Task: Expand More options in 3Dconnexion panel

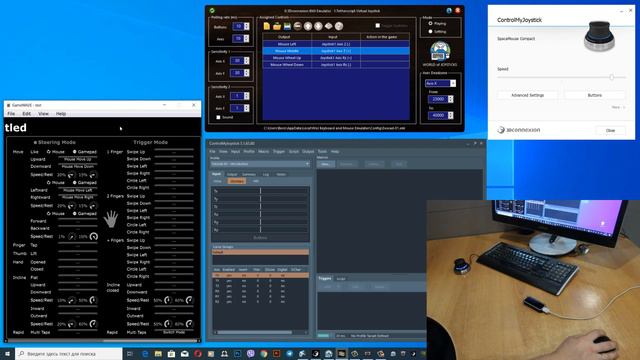Action: point(618,107)
